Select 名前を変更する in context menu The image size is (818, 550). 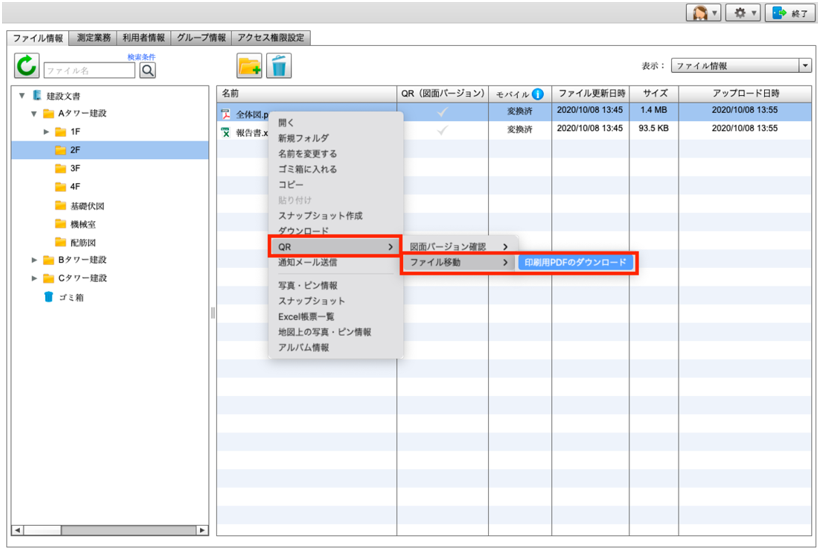pos(307,154)
